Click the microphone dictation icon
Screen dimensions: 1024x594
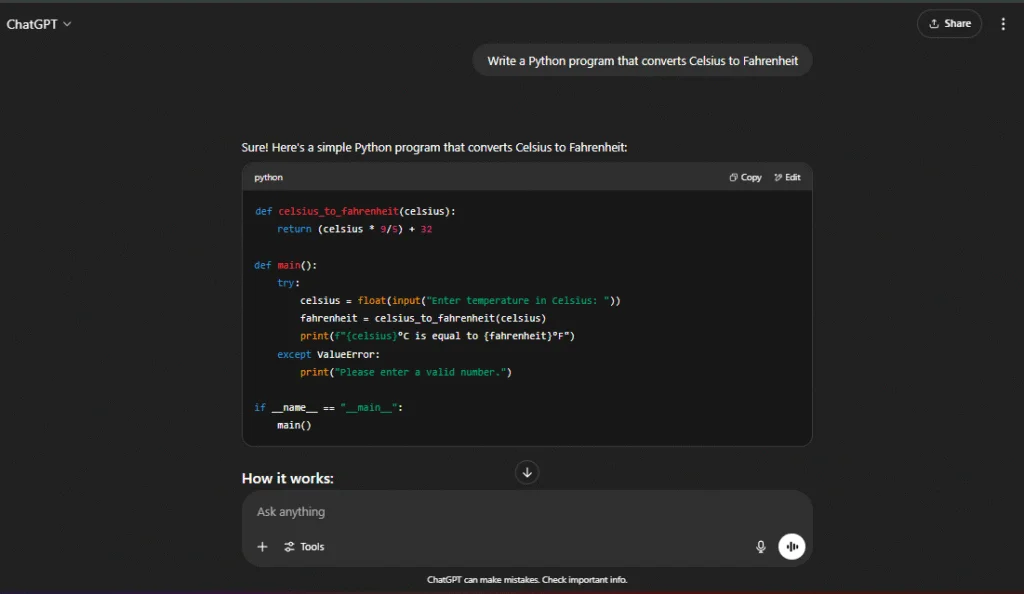[761, 547]
